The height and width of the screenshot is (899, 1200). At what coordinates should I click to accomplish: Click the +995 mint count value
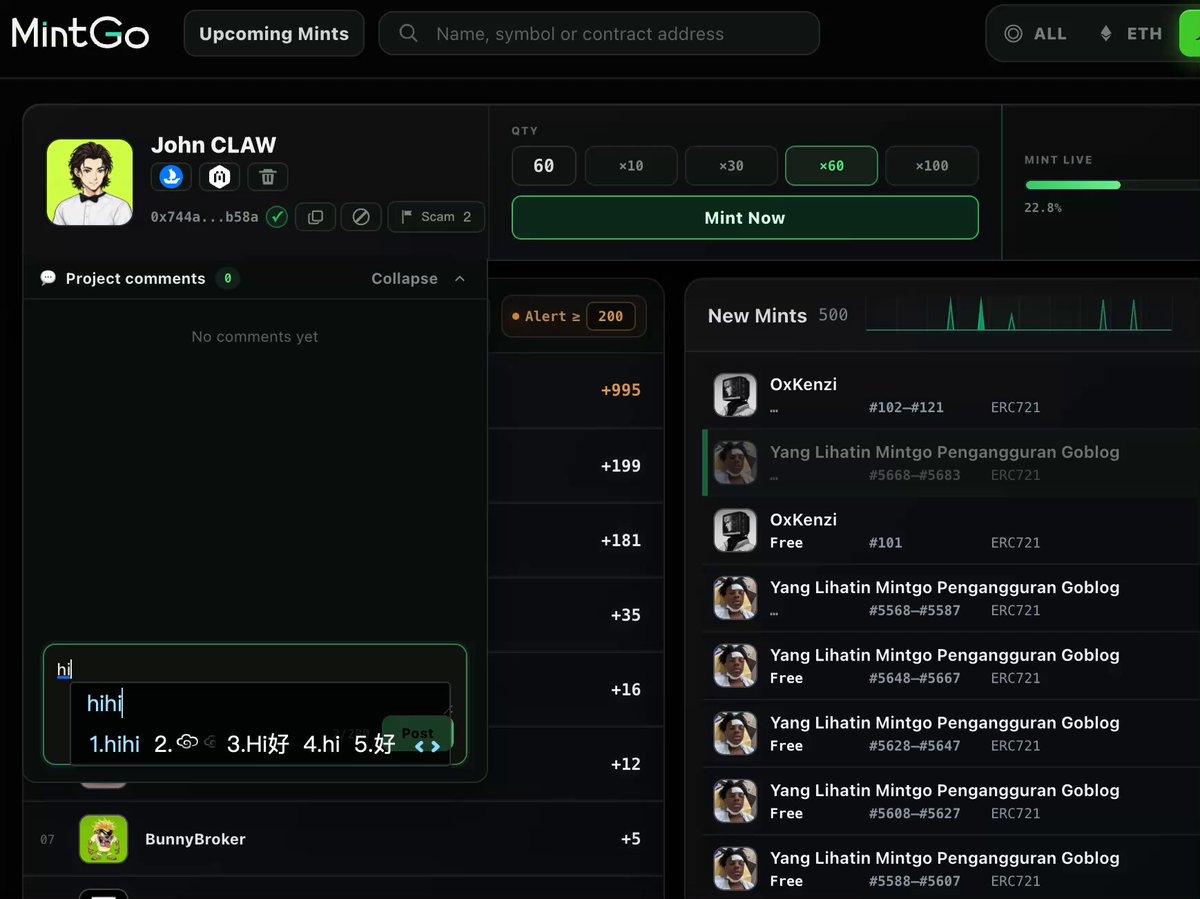coord(620,390)
